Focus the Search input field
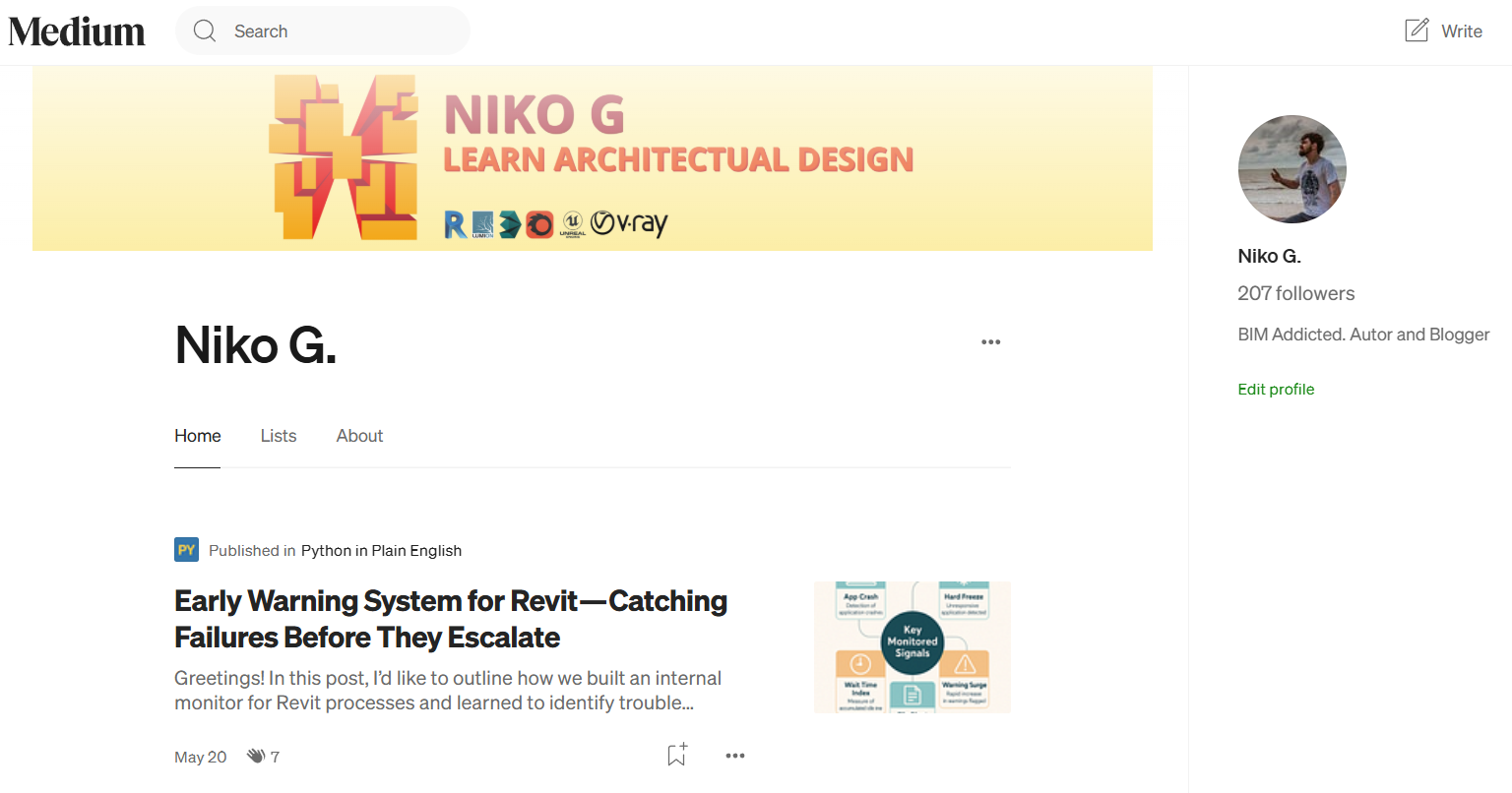1512x793 pixels. pos(323,31)
